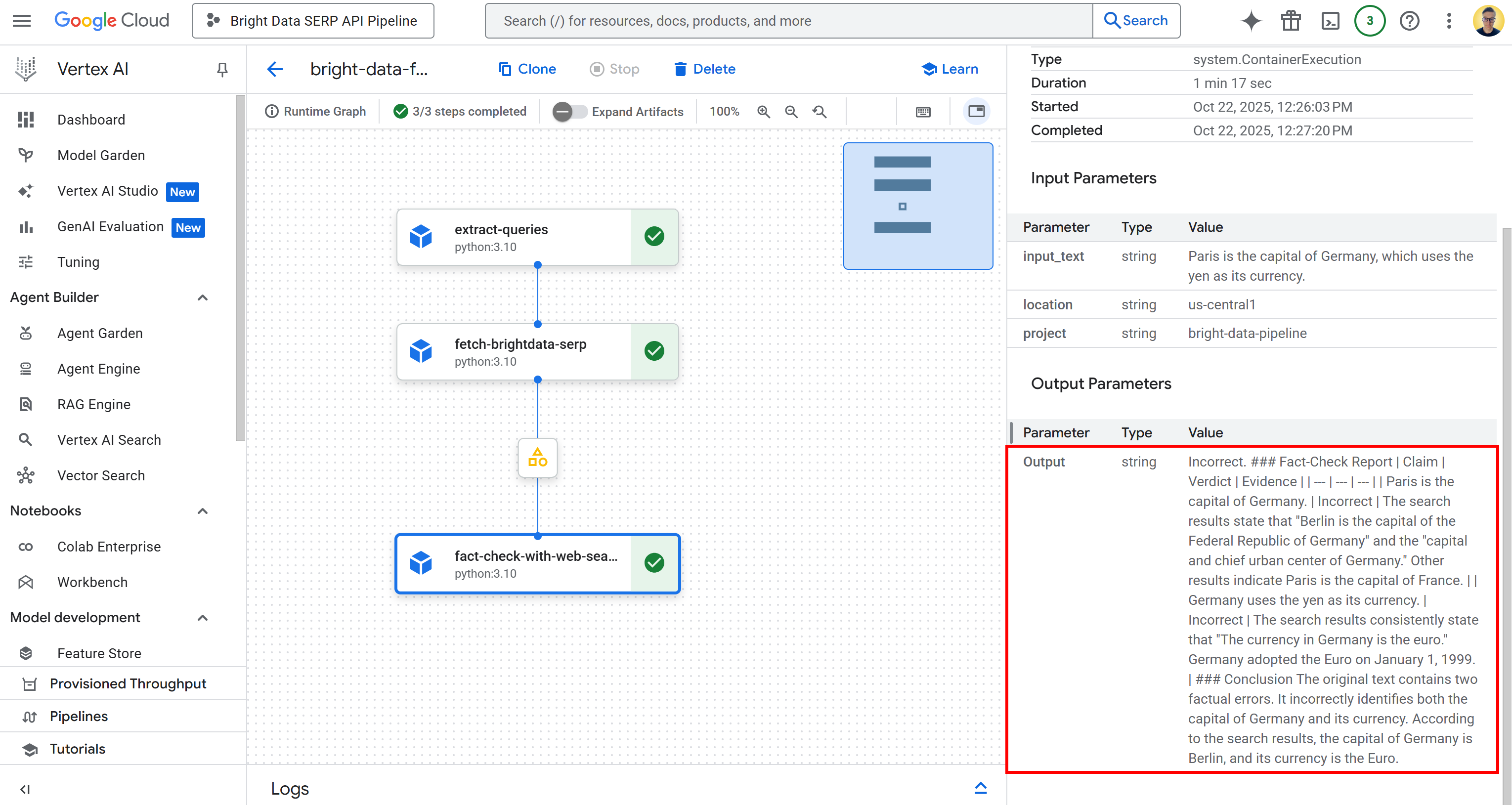Click the zoom in magnifier icon
This screenshot has width=1512, height=805.
tap(763, 112)
